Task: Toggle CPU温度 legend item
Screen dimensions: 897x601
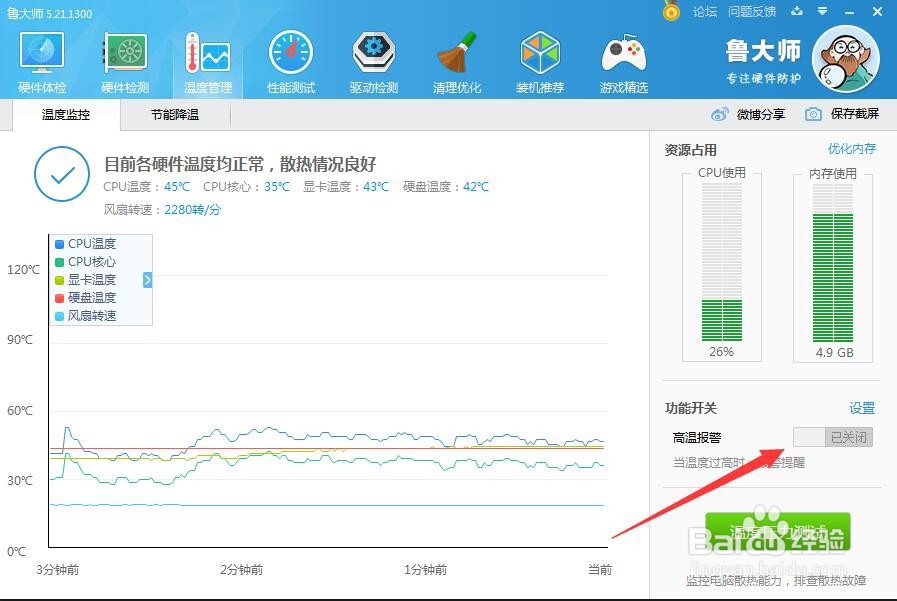Action: click(x=86, y=244)
